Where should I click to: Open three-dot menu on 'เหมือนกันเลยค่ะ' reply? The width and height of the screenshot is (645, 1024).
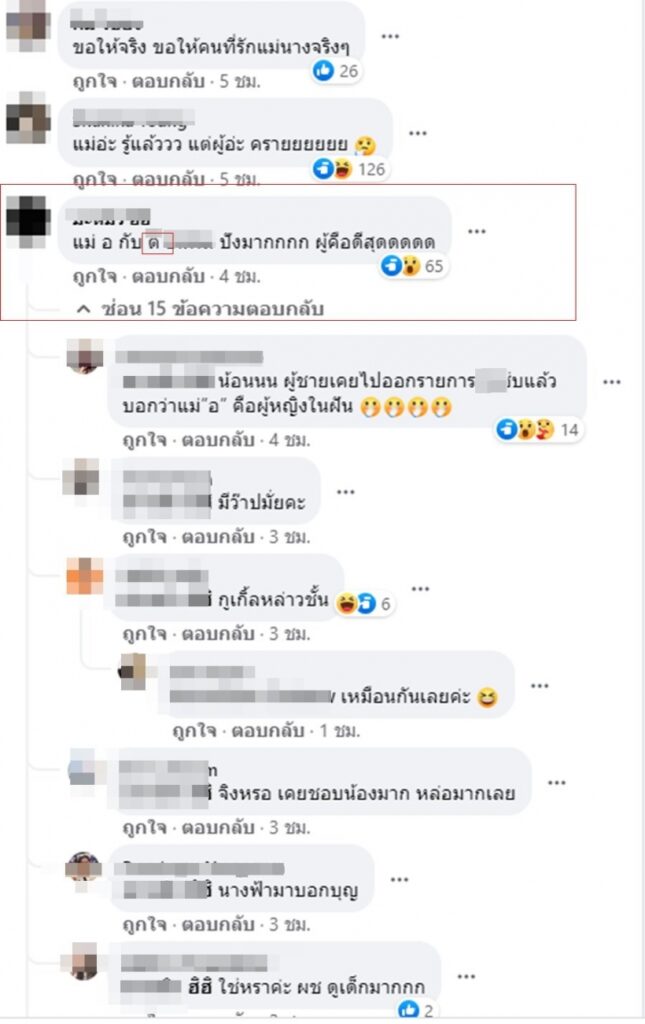pos(540,686)
